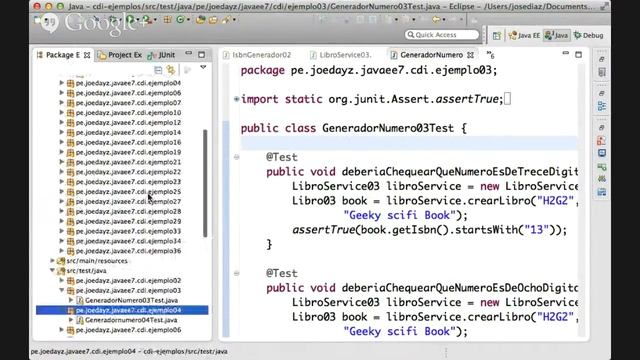The image size is (640, 360).
Task: Collapse the src/test/java folder
Action: click(x=52, y=270)
